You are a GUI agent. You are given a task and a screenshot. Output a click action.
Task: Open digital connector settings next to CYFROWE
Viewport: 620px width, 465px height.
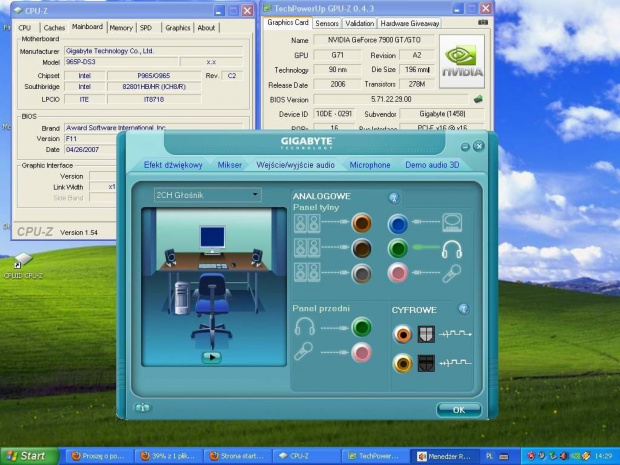point(464,309)
